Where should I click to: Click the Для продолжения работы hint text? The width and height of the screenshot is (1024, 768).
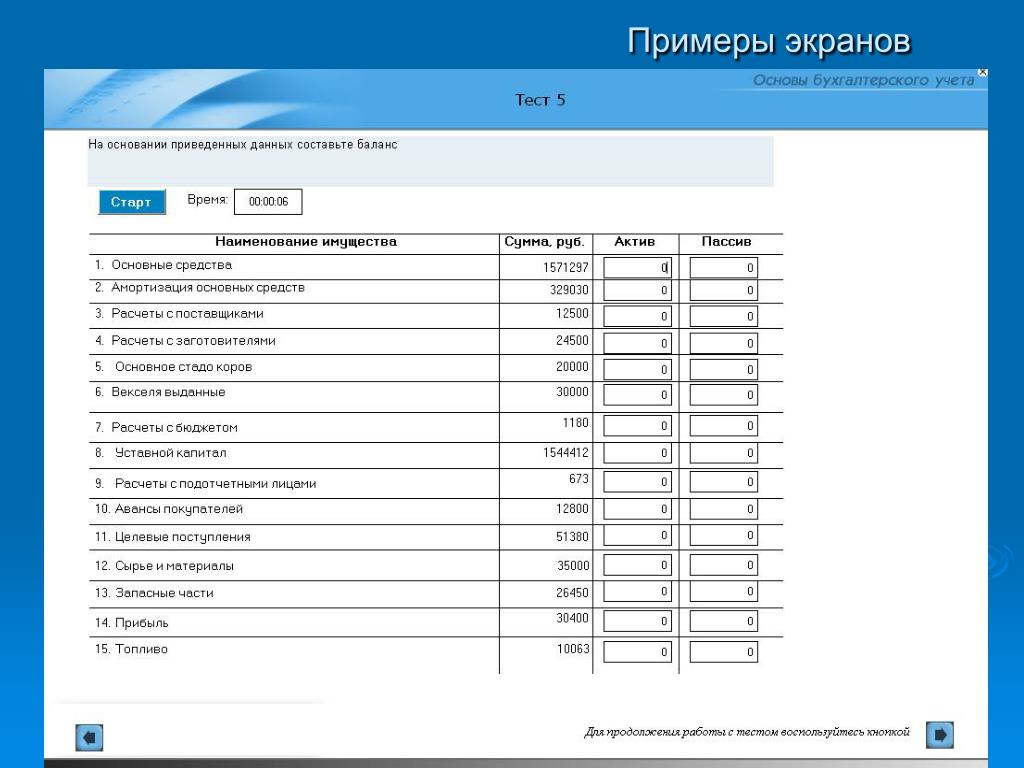point(746,732)
